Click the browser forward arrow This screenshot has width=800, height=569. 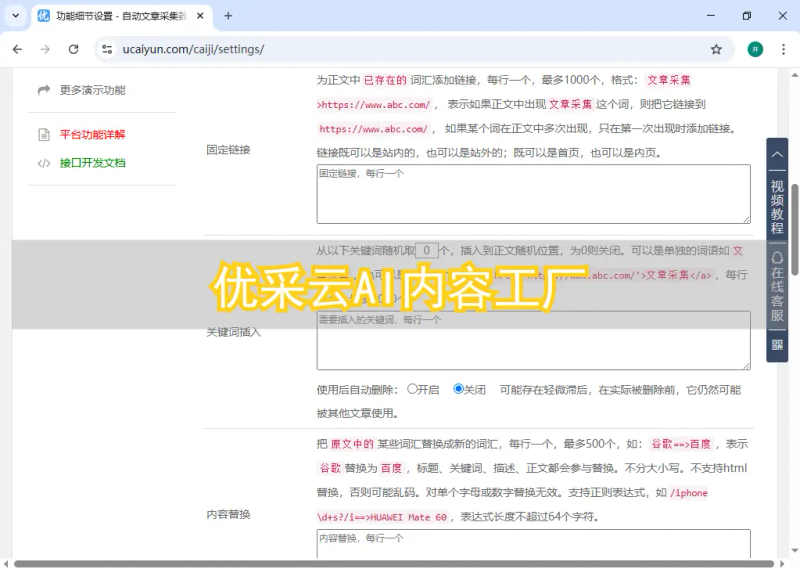point(45,49)
